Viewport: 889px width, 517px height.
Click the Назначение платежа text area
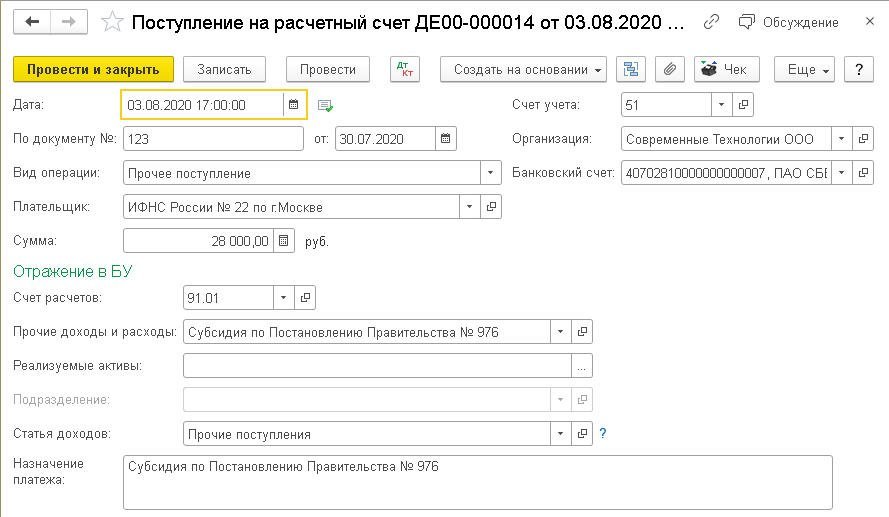(x=477, y=482)
